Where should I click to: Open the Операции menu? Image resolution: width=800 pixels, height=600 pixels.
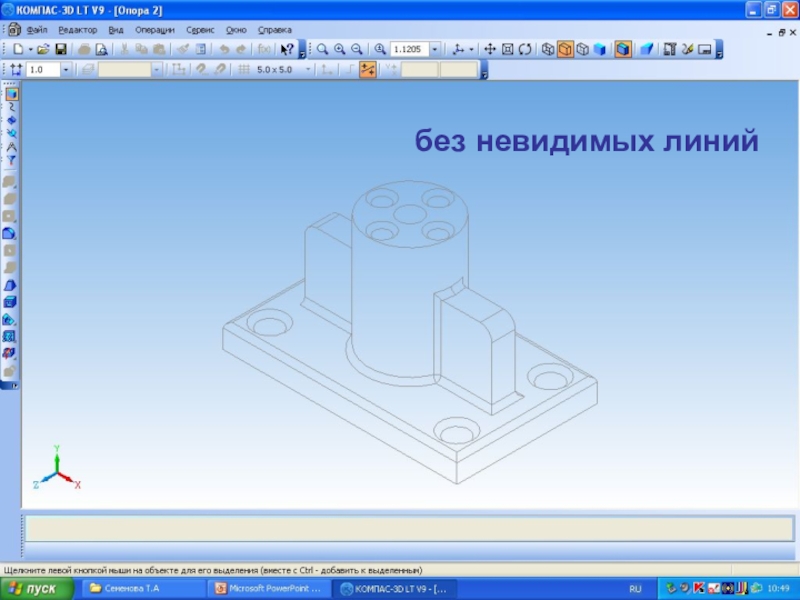tap(154, 30)
